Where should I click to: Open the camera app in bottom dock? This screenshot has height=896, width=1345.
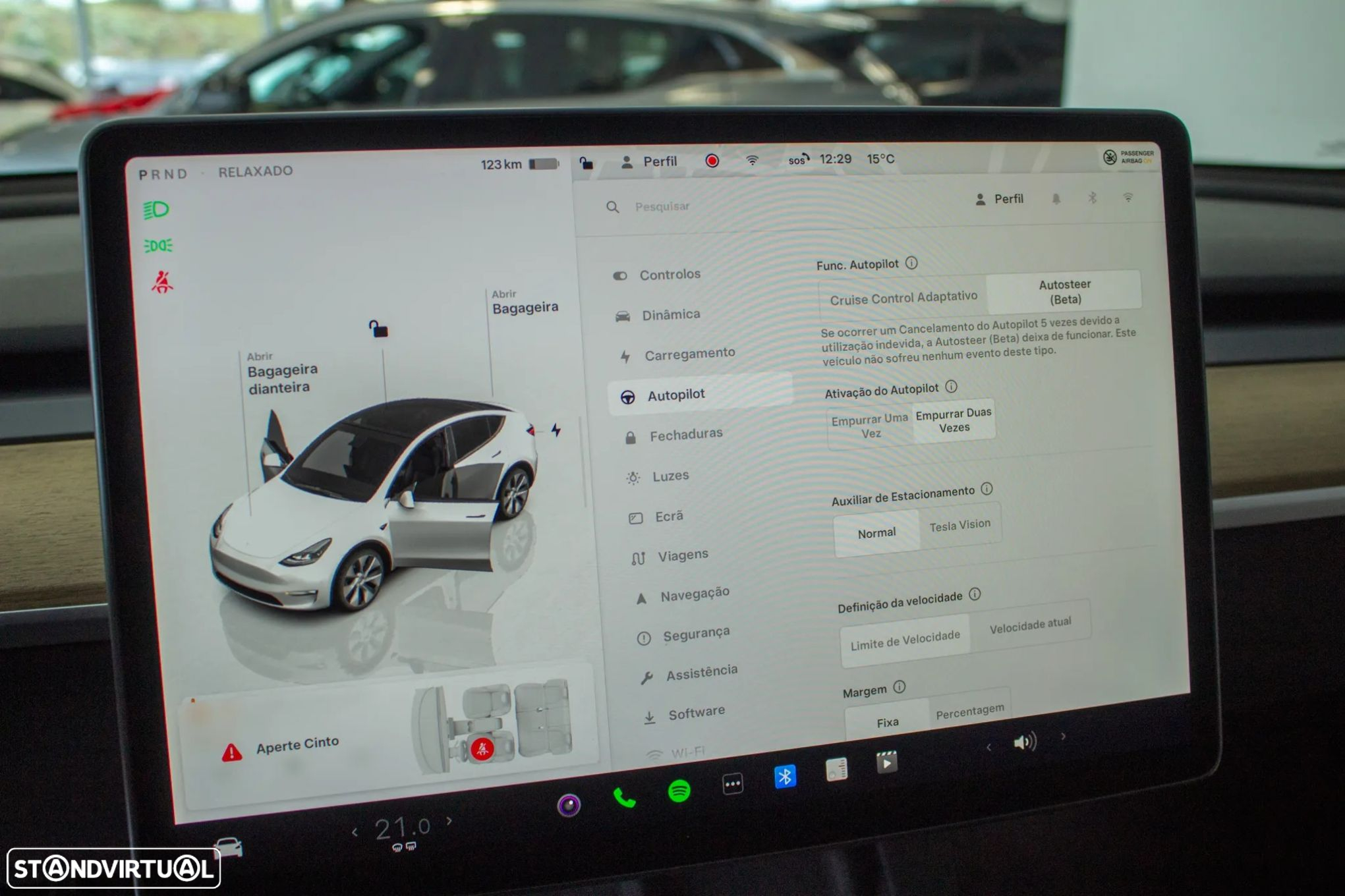[x=569, y=805]
